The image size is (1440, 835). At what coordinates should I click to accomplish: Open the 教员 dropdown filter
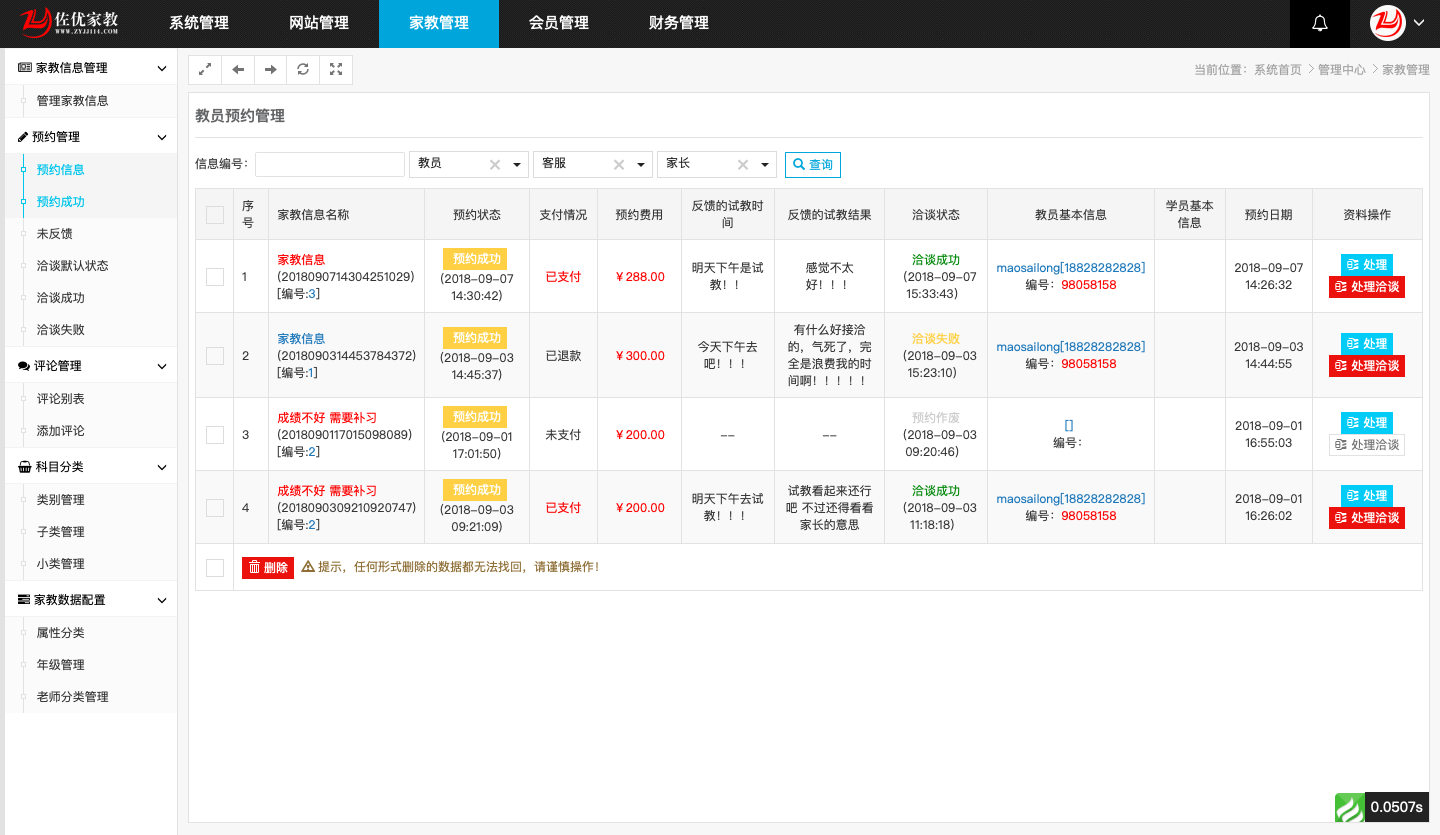pos(517,165)
